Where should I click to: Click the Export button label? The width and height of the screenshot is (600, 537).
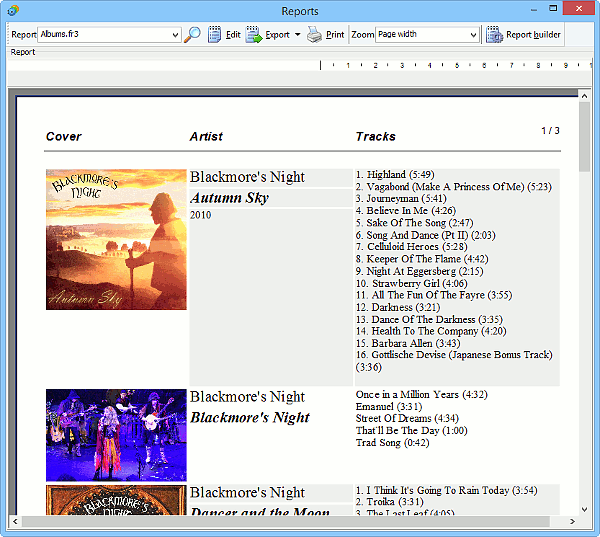(277, 35)
